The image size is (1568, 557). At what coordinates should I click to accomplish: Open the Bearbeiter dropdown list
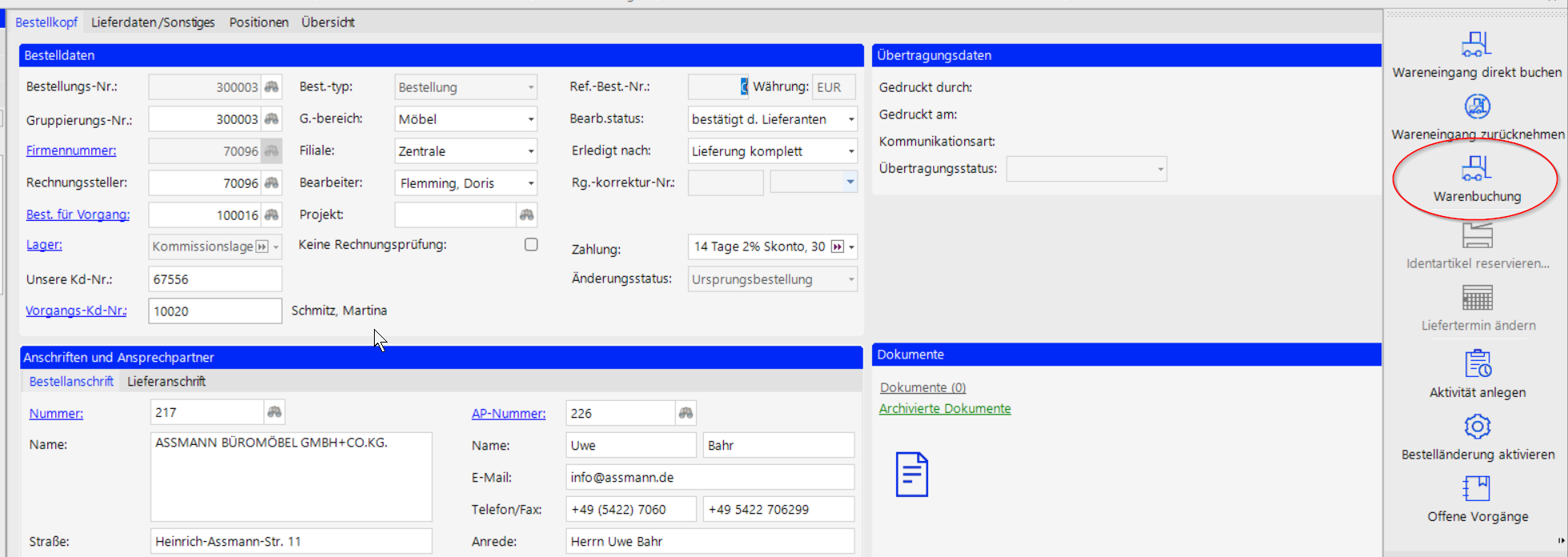point(530,183)
